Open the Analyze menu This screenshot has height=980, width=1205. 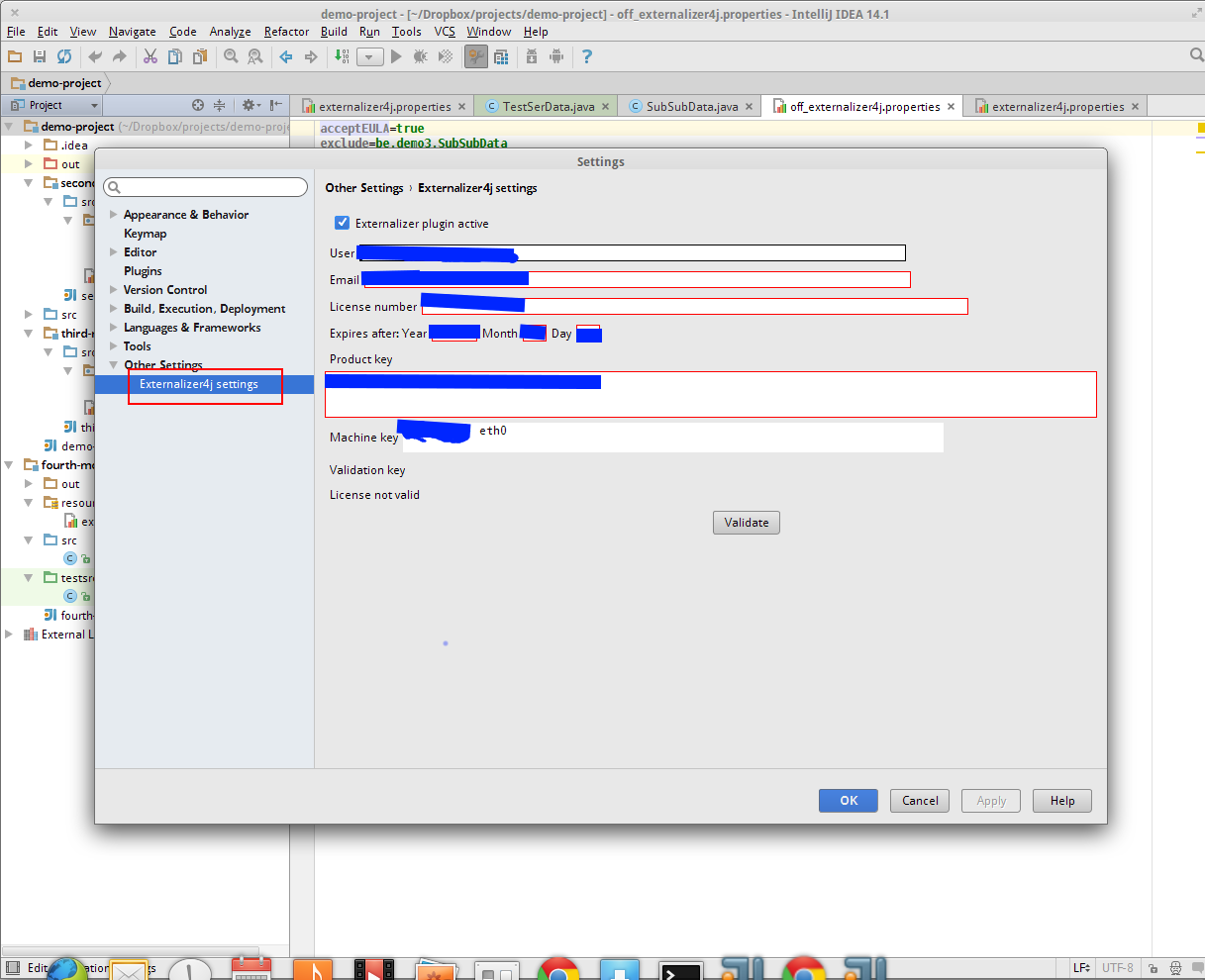(230, 32)
